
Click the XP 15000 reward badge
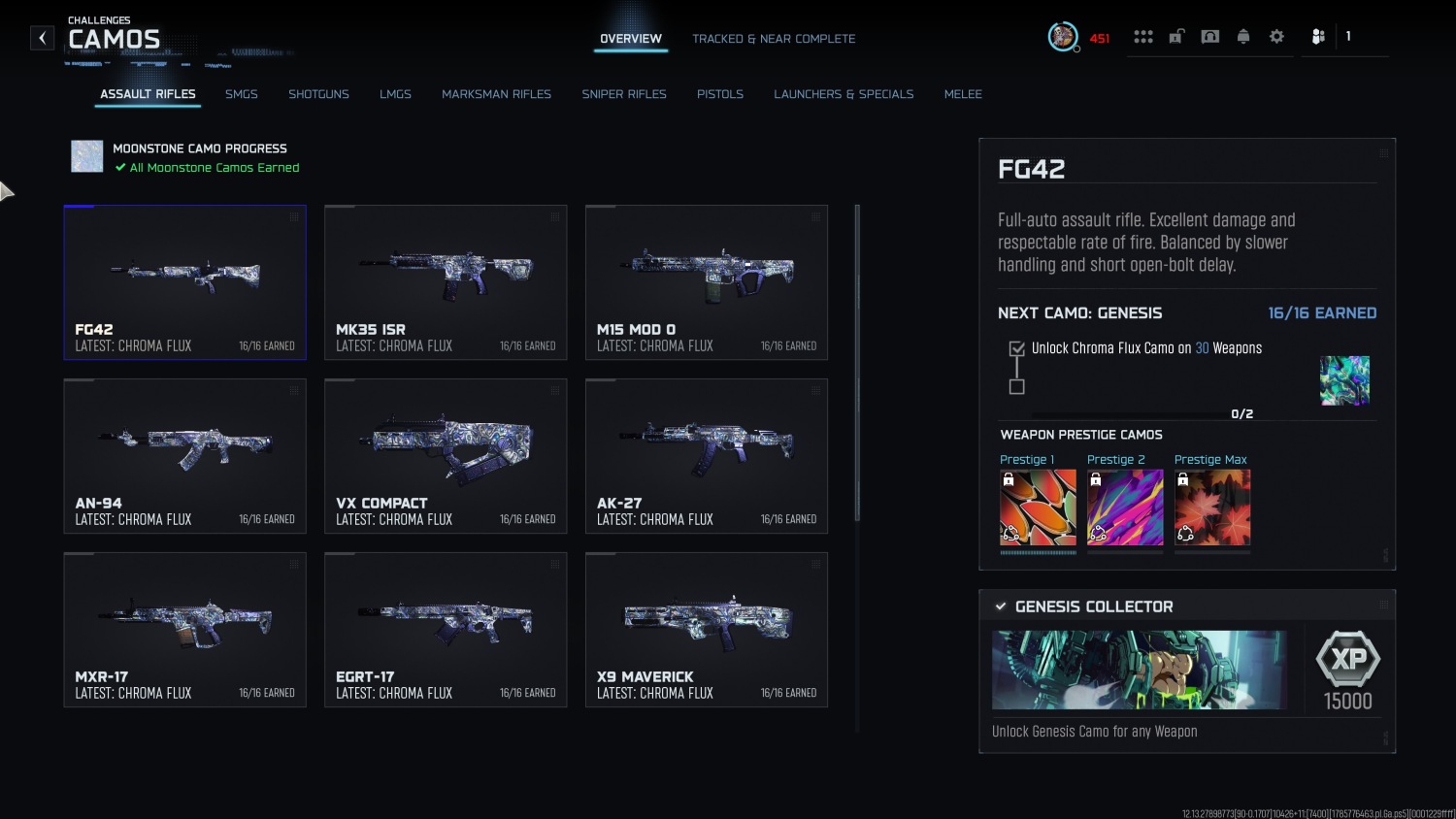coord(1348,671)
